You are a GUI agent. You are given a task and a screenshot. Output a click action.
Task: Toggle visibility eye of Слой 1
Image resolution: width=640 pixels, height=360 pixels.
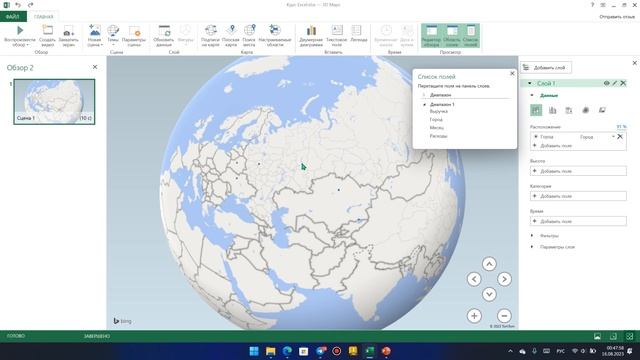coord(607,83)
